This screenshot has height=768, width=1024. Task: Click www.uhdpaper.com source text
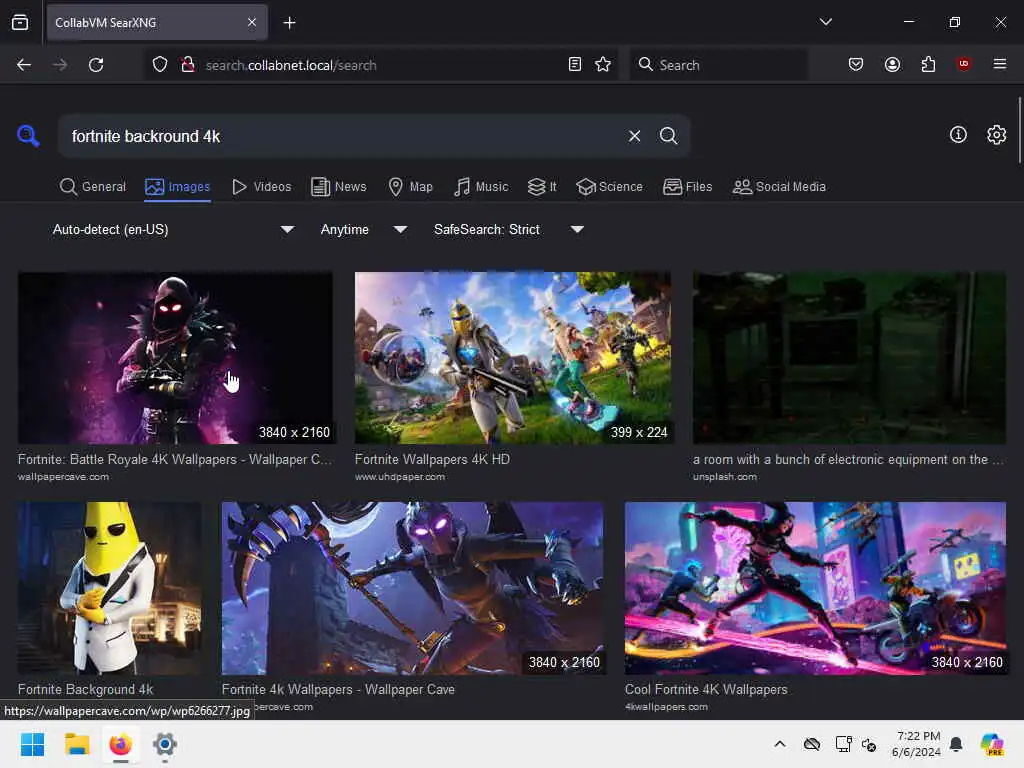pos(400,477)
